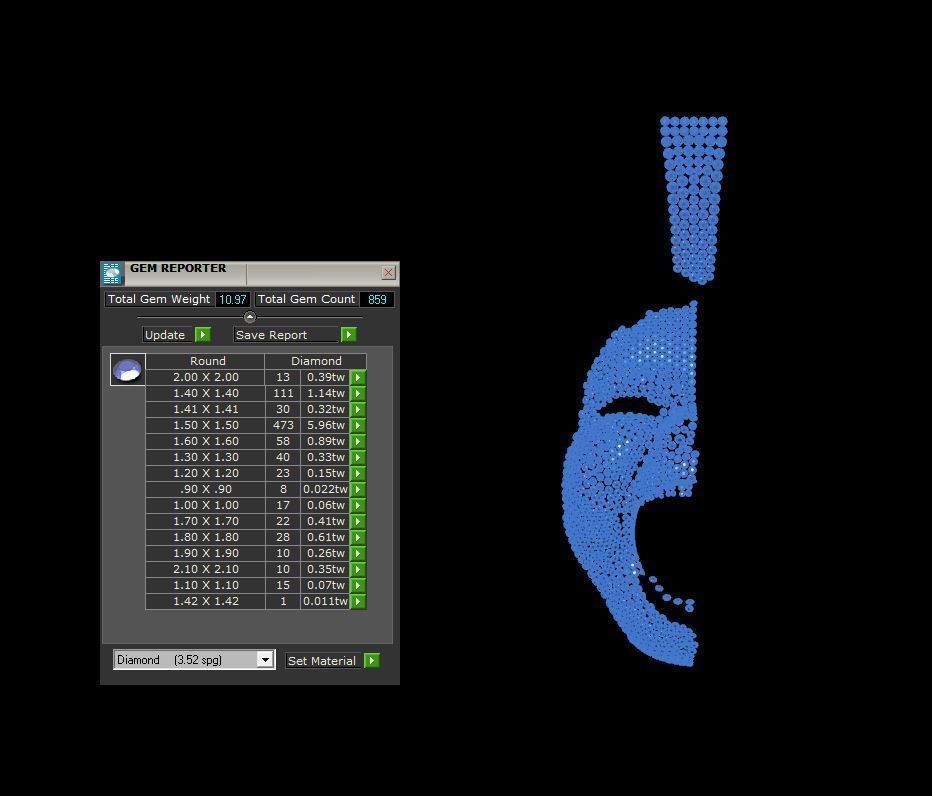Click the Total Gem Count label
This screenshot has width=932, height=796.
(306, 299)
